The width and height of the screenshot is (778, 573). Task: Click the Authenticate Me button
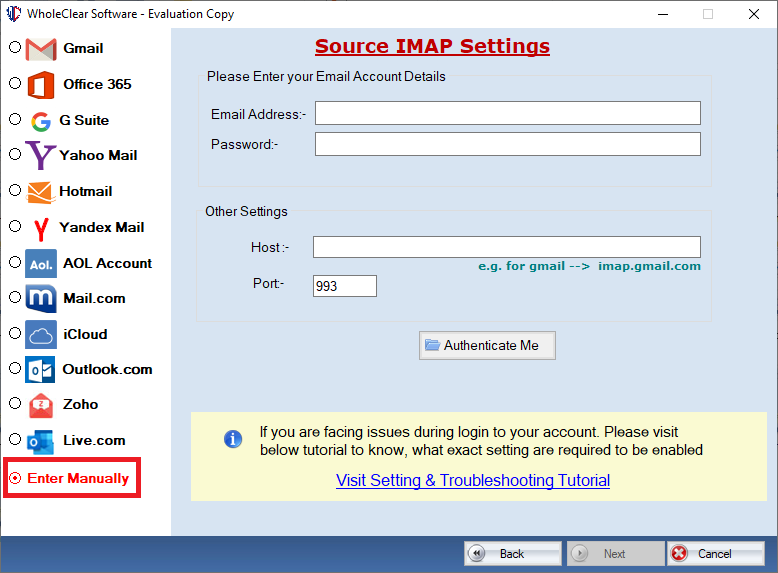tap(487, 345)
